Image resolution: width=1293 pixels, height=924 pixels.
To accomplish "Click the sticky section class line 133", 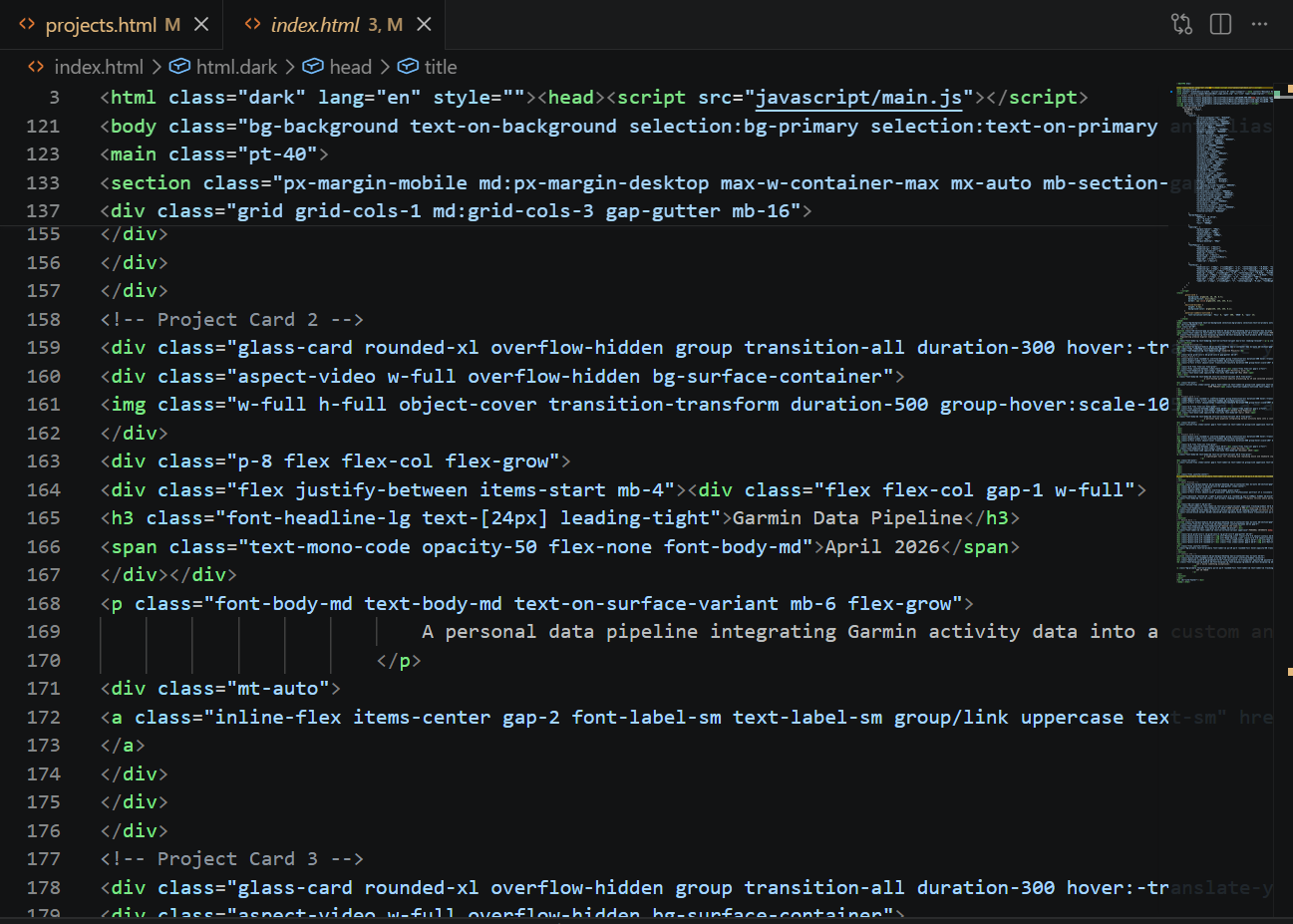I will coord(634,183).
